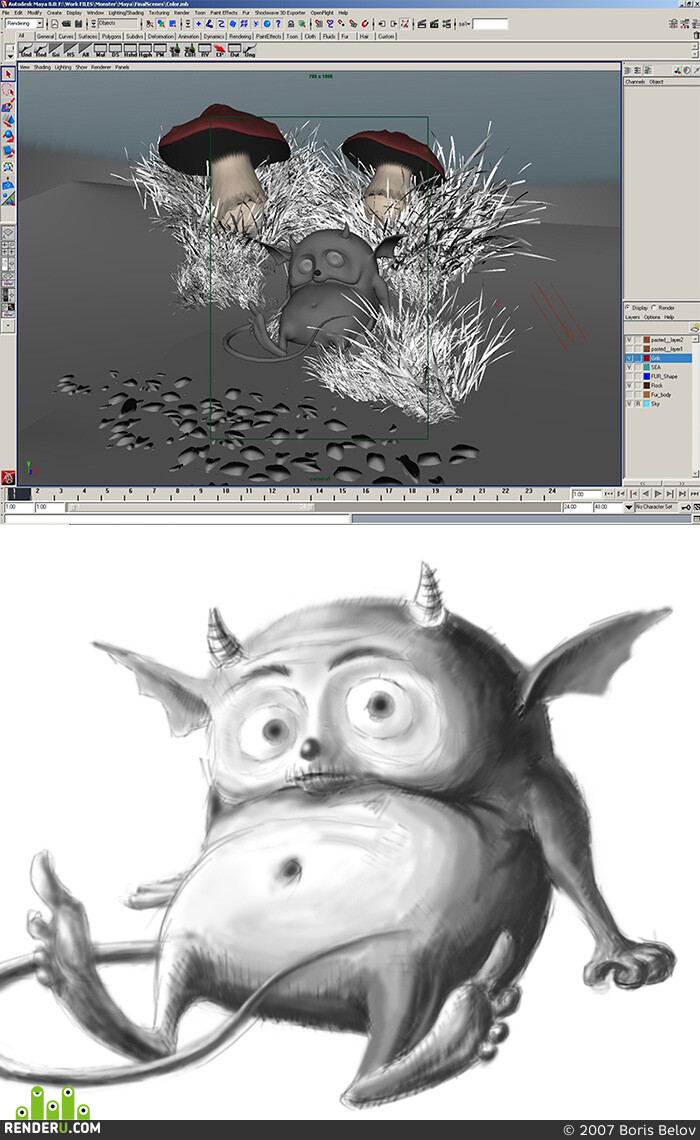Open animation preferences icon by character set
This screenshot has height=1140, width=700.
pos(696,507)
